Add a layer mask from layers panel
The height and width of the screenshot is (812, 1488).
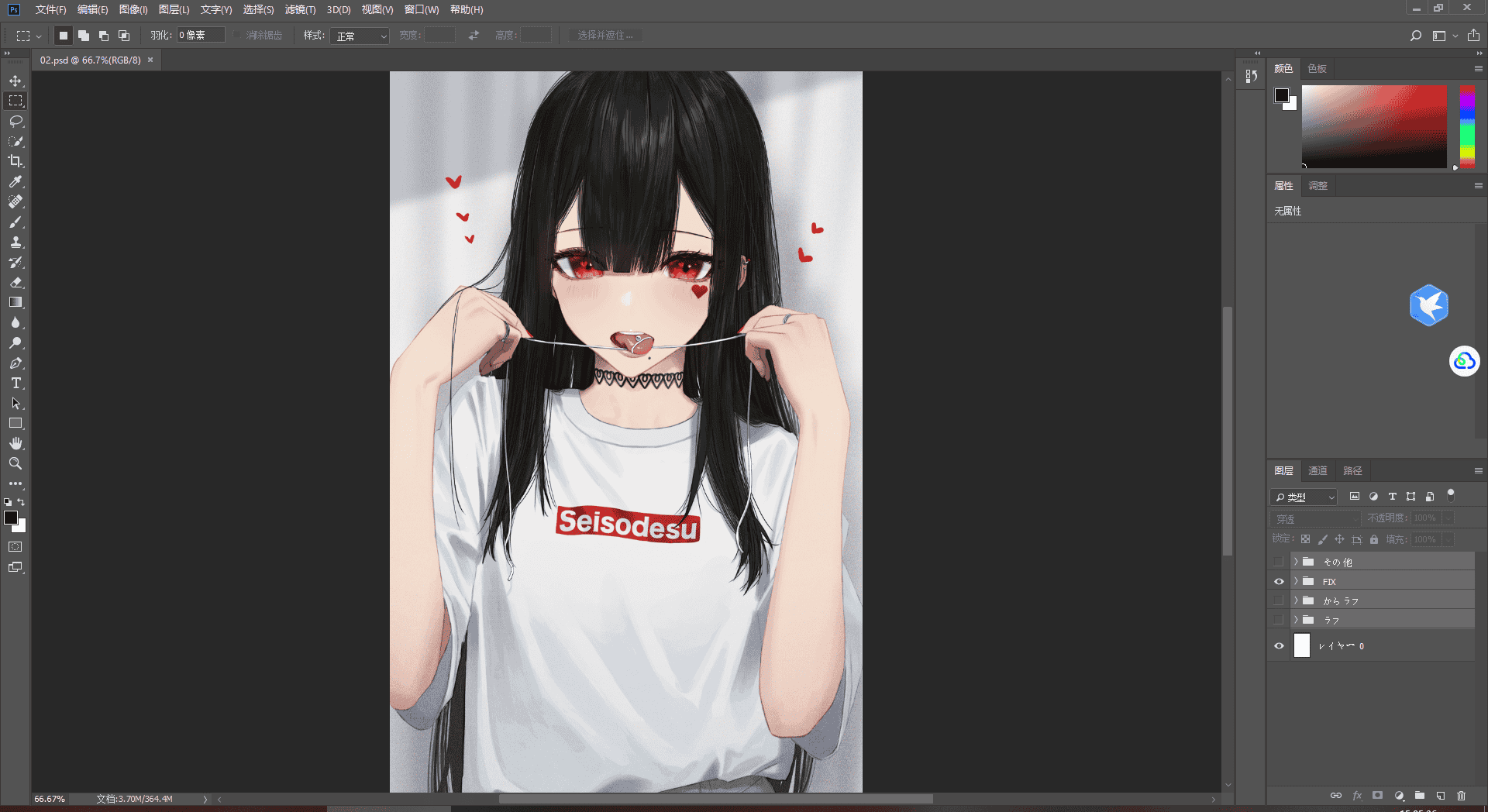pyautogui.click(x=1377, y=796)
